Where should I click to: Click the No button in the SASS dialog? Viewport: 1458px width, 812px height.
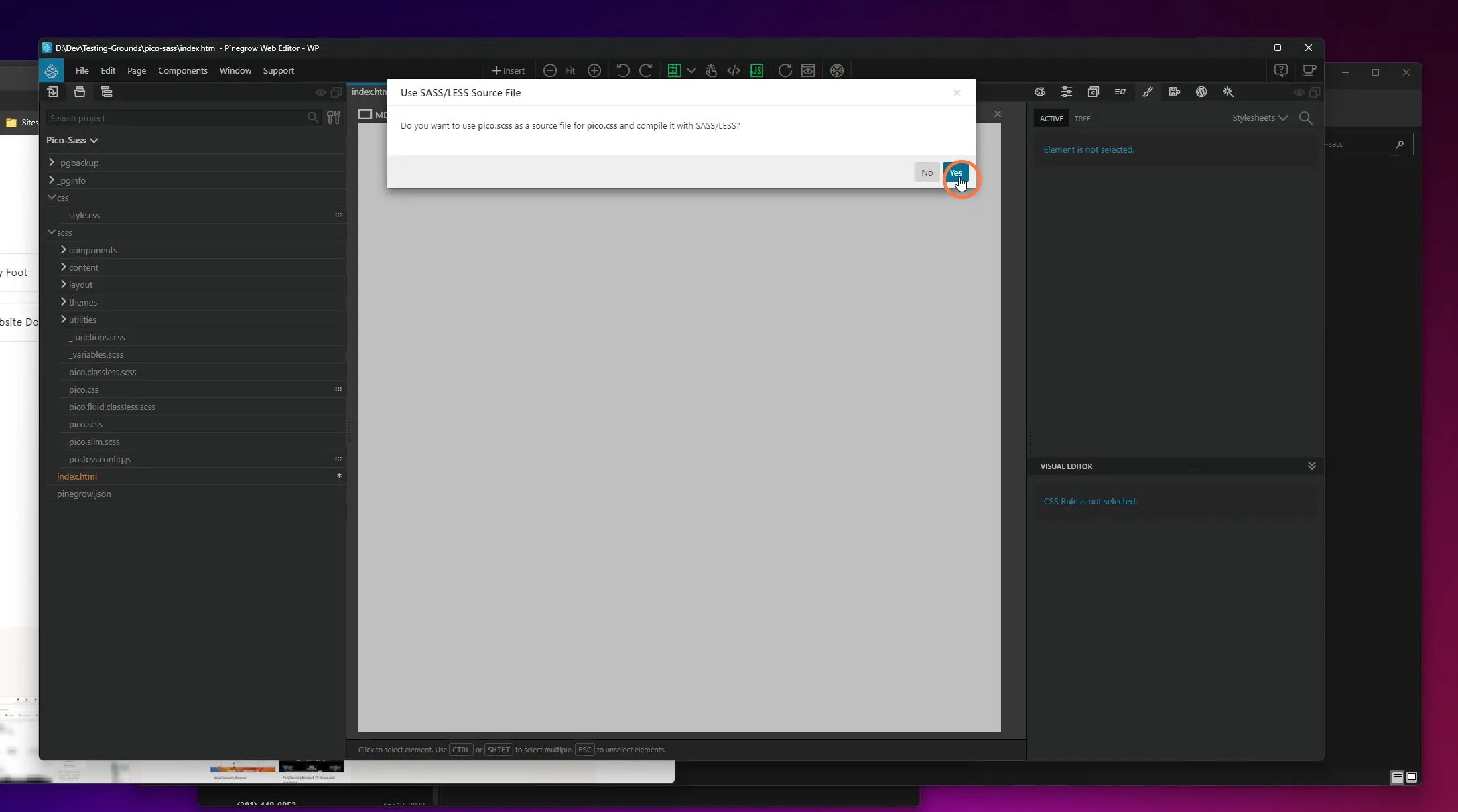pos(927,172)
